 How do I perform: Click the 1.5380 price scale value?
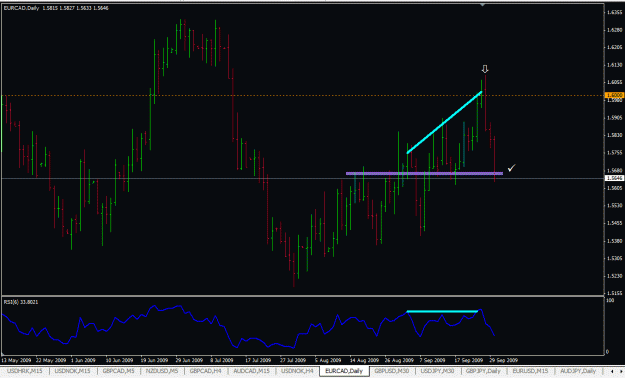pos(615,241)
